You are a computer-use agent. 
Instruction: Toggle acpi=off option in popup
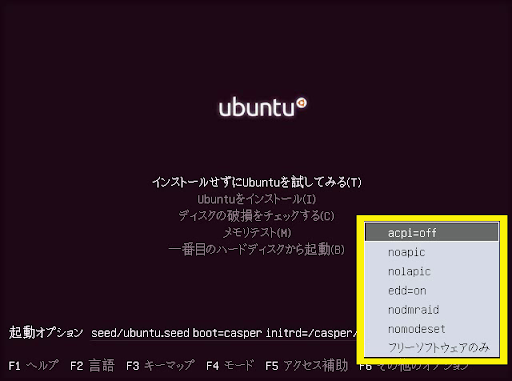432,232
